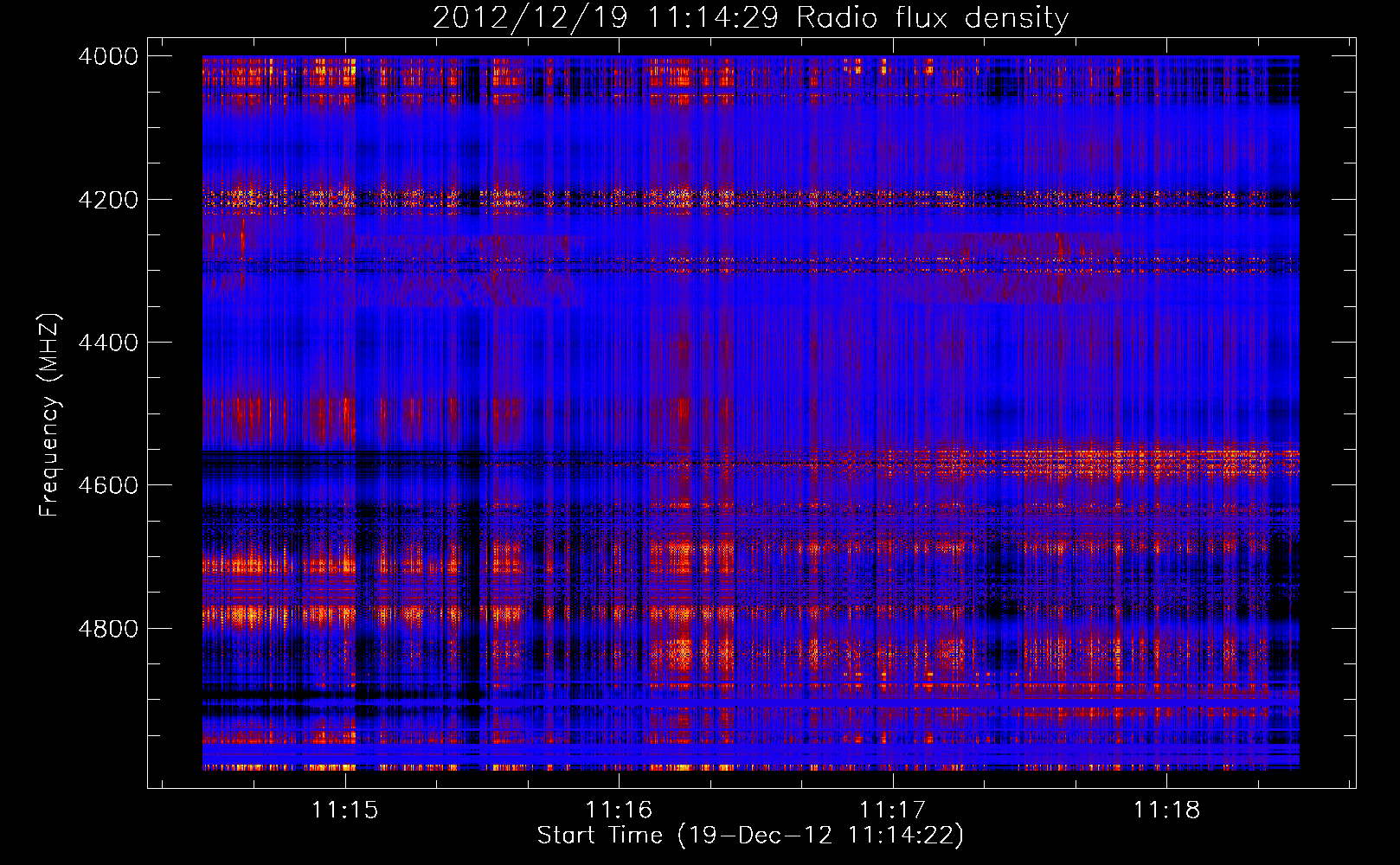Screen dimensions: 1400x865
Task: Click the 4400 frequency tick label
Action: 108,343
